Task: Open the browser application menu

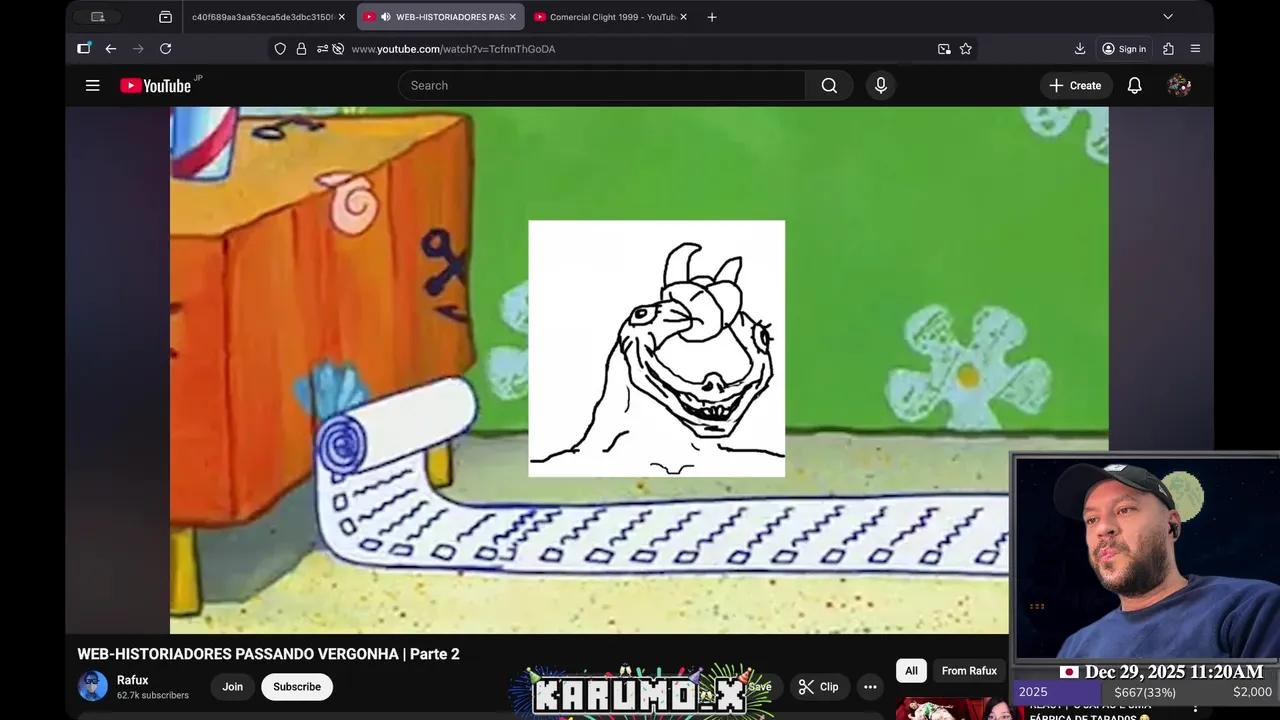Action: [1195, 49]
